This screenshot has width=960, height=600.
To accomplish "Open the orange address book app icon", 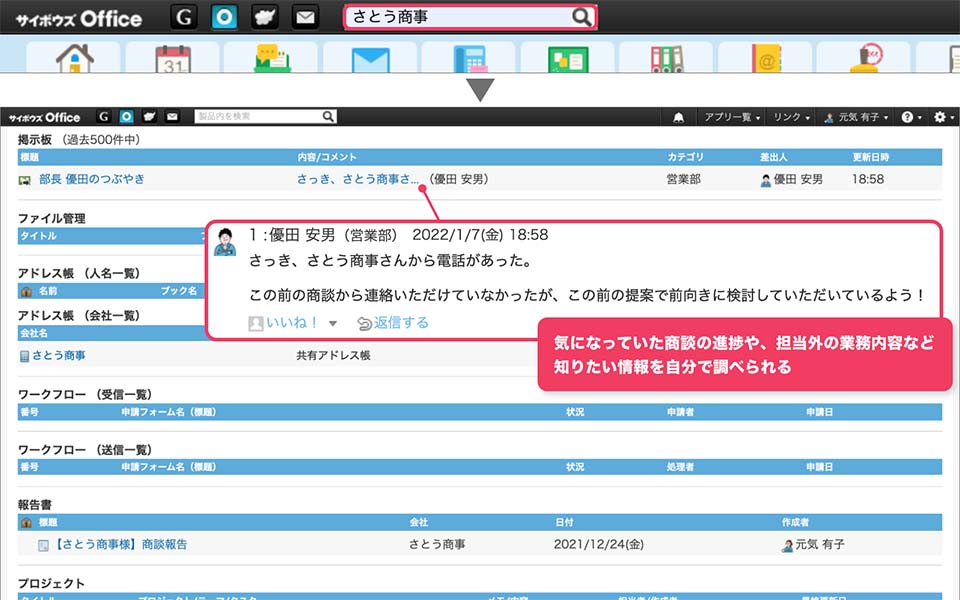I will (x=766, y=58).
